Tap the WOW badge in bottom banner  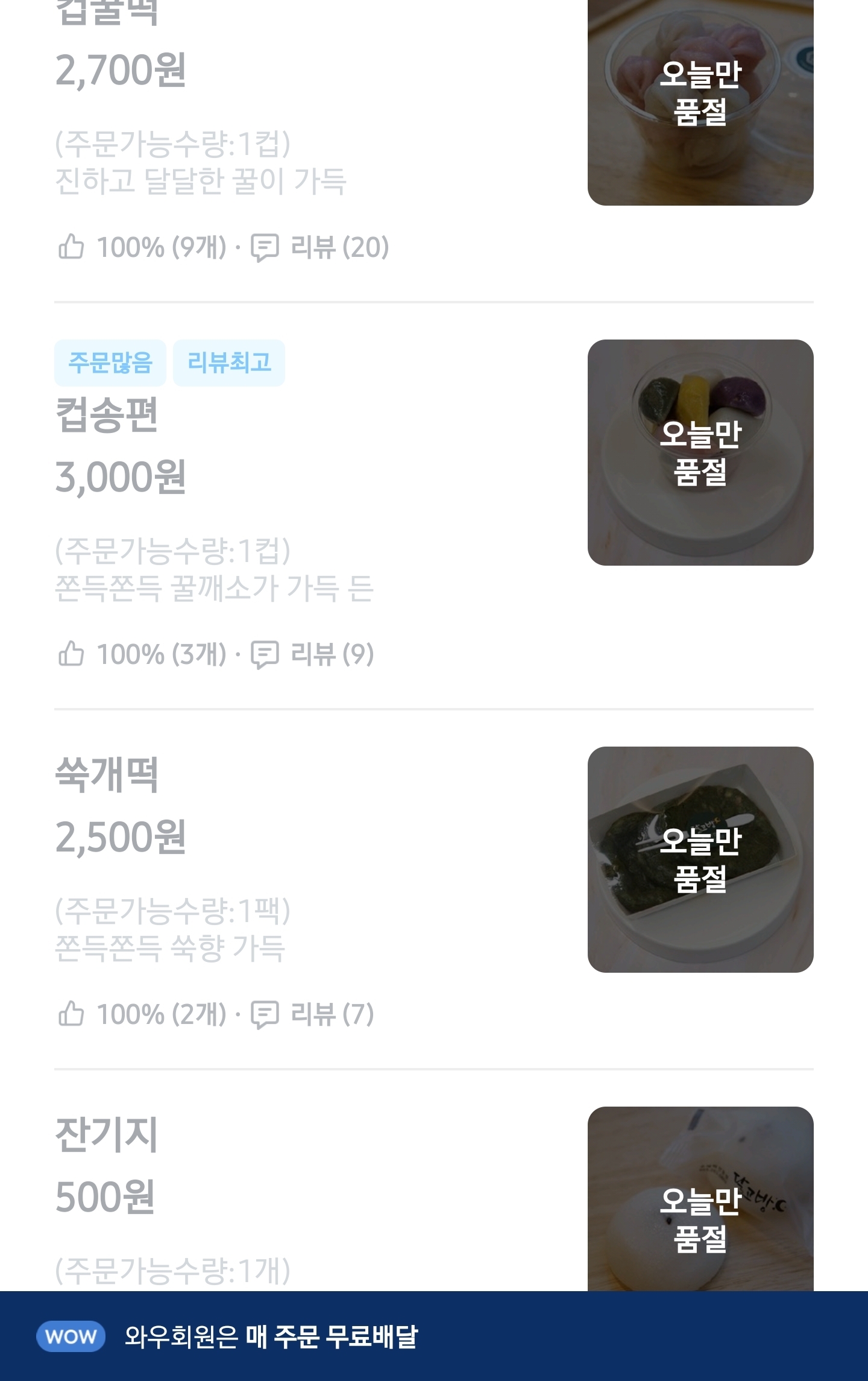pyautogui.click(x=71, y=1336)
